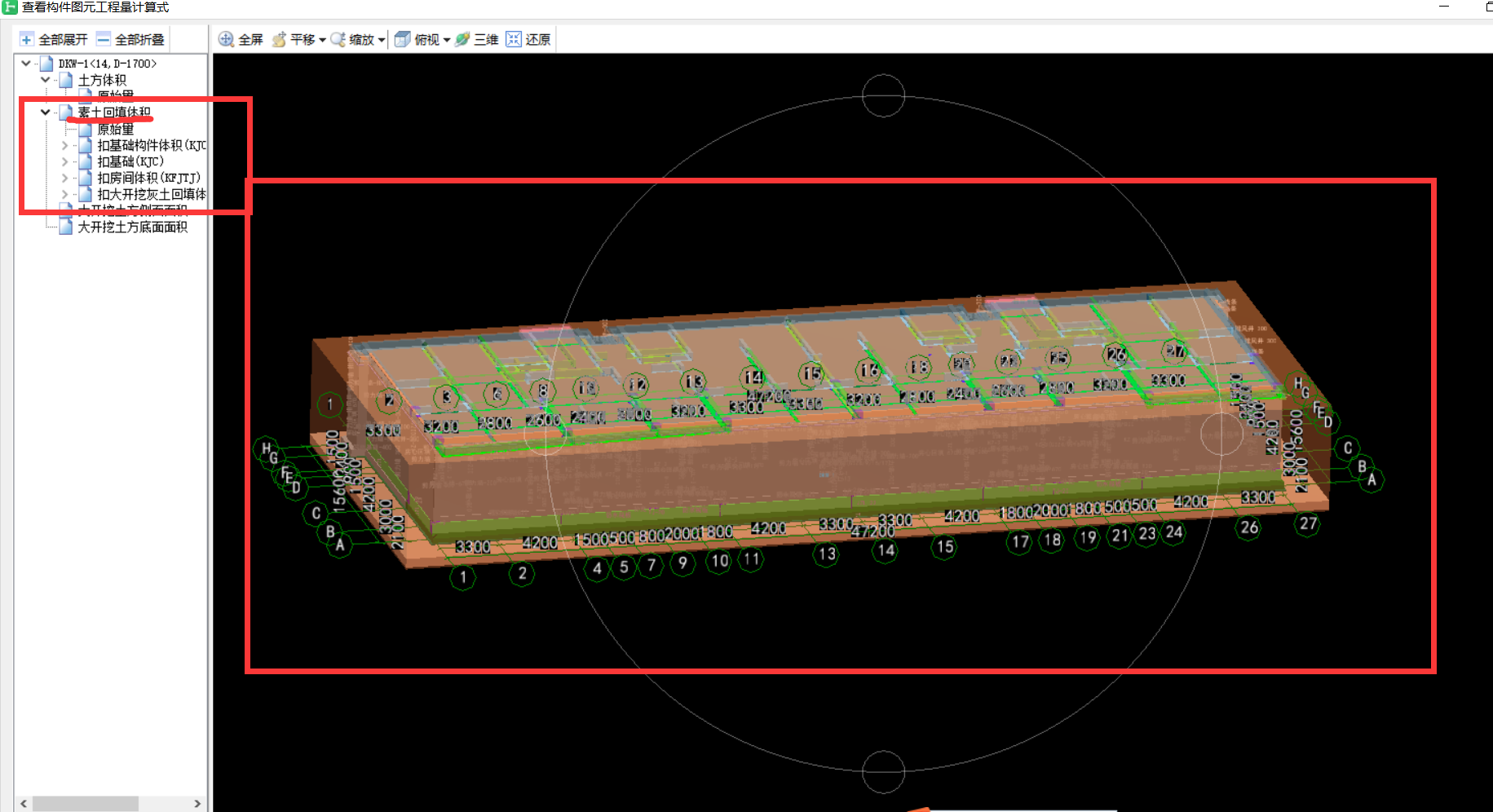
Task: Click the 全部折叠 collapse-all button
Action: [x=130, y=39]
